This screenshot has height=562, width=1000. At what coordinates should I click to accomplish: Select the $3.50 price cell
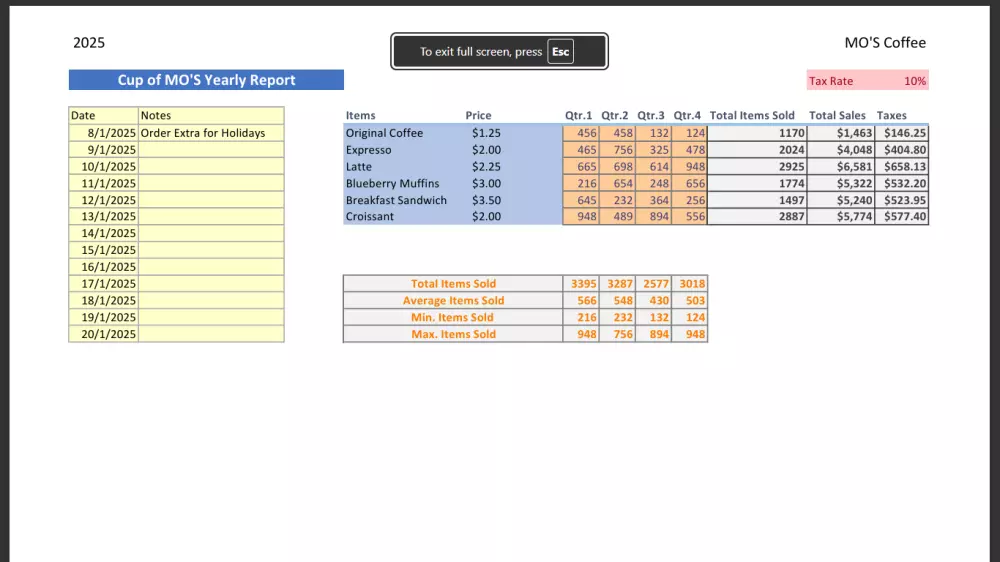[x=486, y=200]
